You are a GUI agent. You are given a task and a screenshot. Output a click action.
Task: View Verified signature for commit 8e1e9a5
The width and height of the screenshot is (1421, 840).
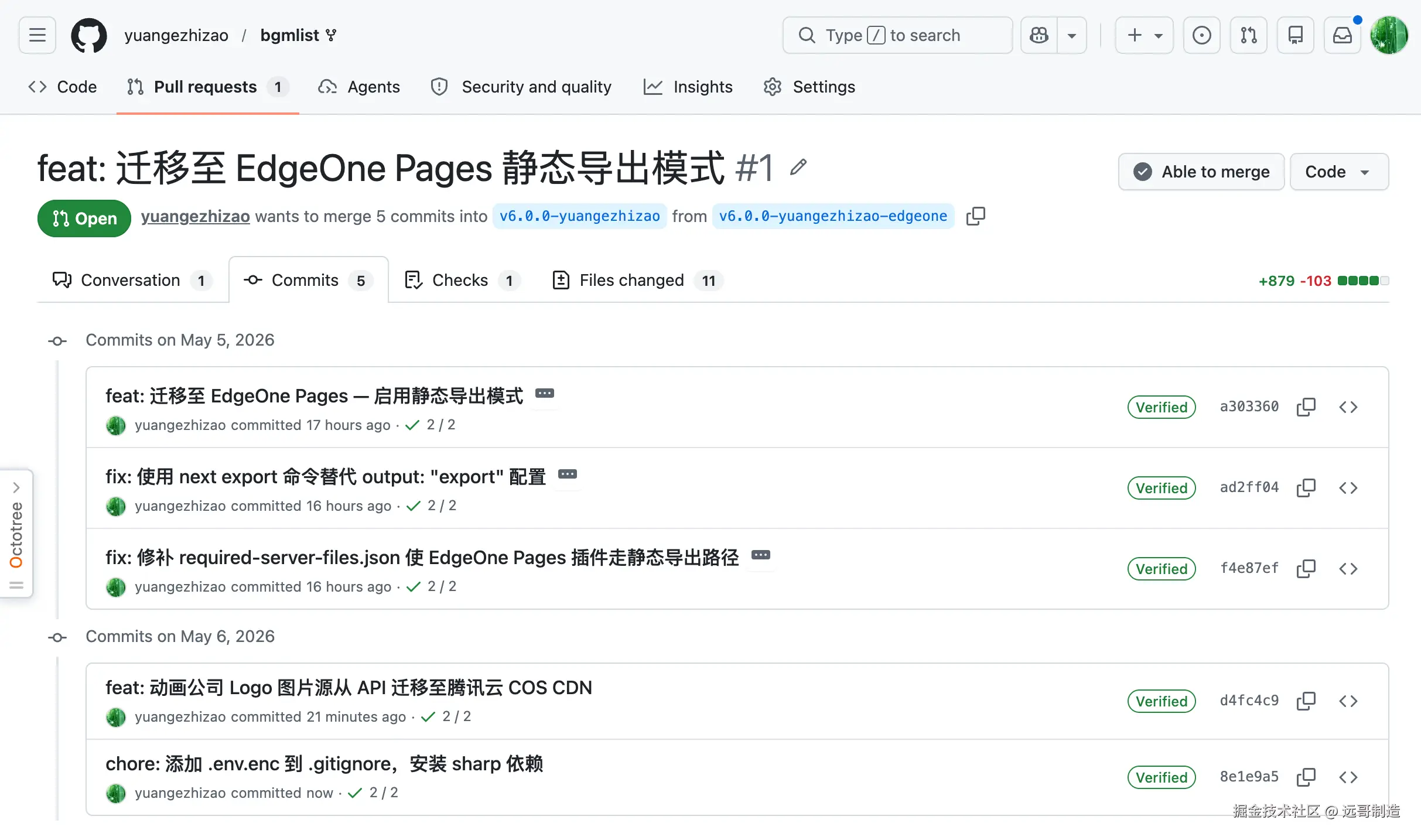click(x=1162, y=777)
